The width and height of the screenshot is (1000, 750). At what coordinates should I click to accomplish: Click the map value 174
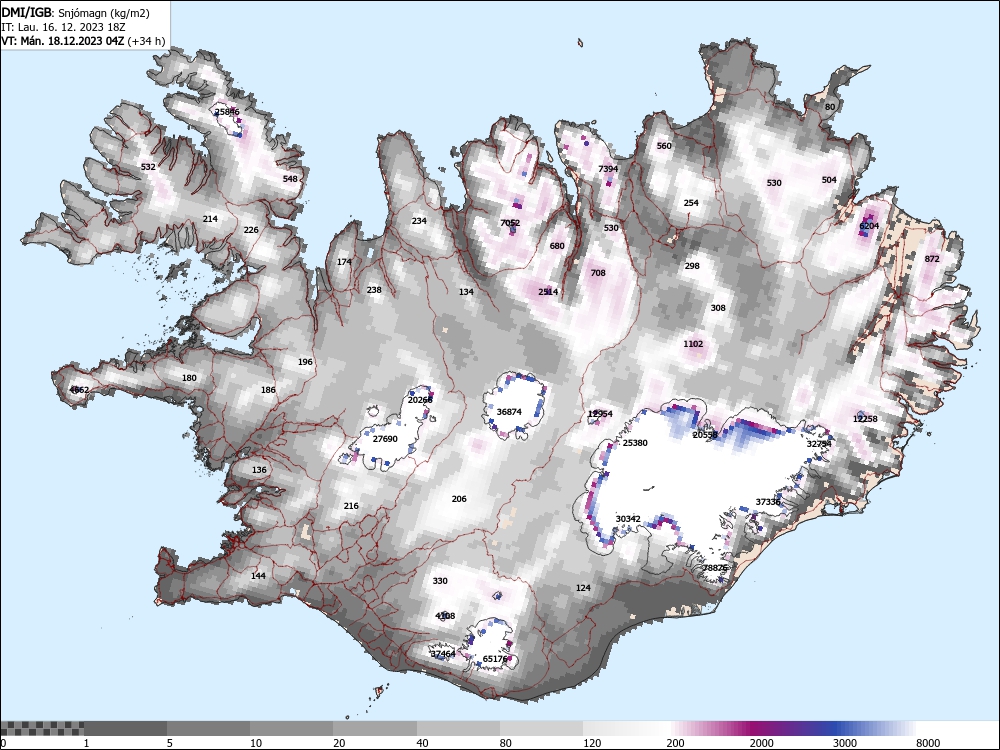[344, 262]
